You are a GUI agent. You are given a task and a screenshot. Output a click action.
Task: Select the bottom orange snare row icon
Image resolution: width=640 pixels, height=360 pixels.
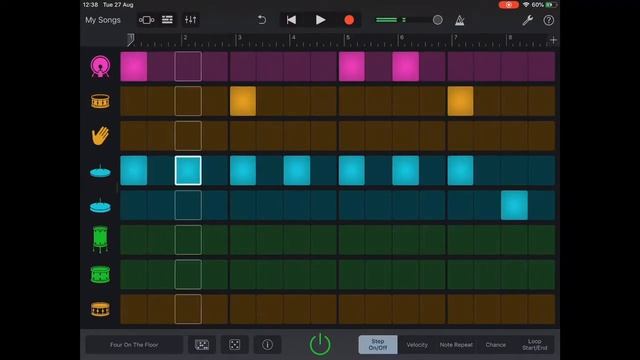[100, 309]
